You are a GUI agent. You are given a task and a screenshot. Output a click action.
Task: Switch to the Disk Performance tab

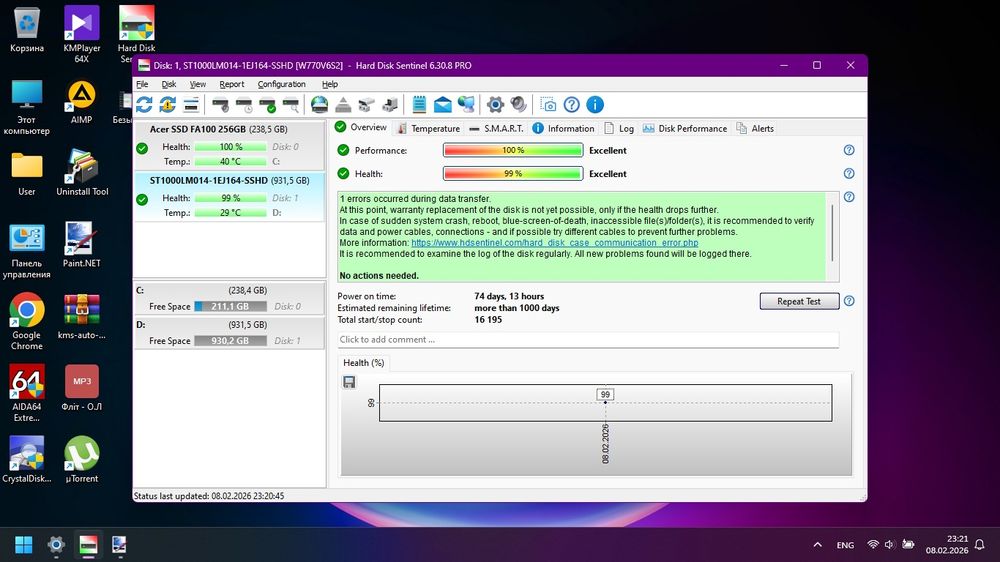click(684, 128)
